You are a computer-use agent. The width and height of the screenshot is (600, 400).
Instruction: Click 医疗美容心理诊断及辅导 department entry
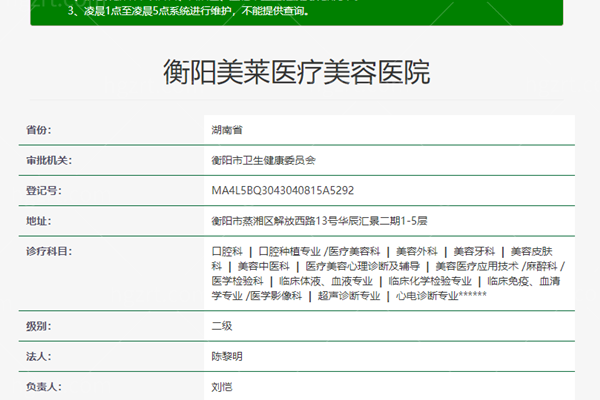tap(362, 266)
